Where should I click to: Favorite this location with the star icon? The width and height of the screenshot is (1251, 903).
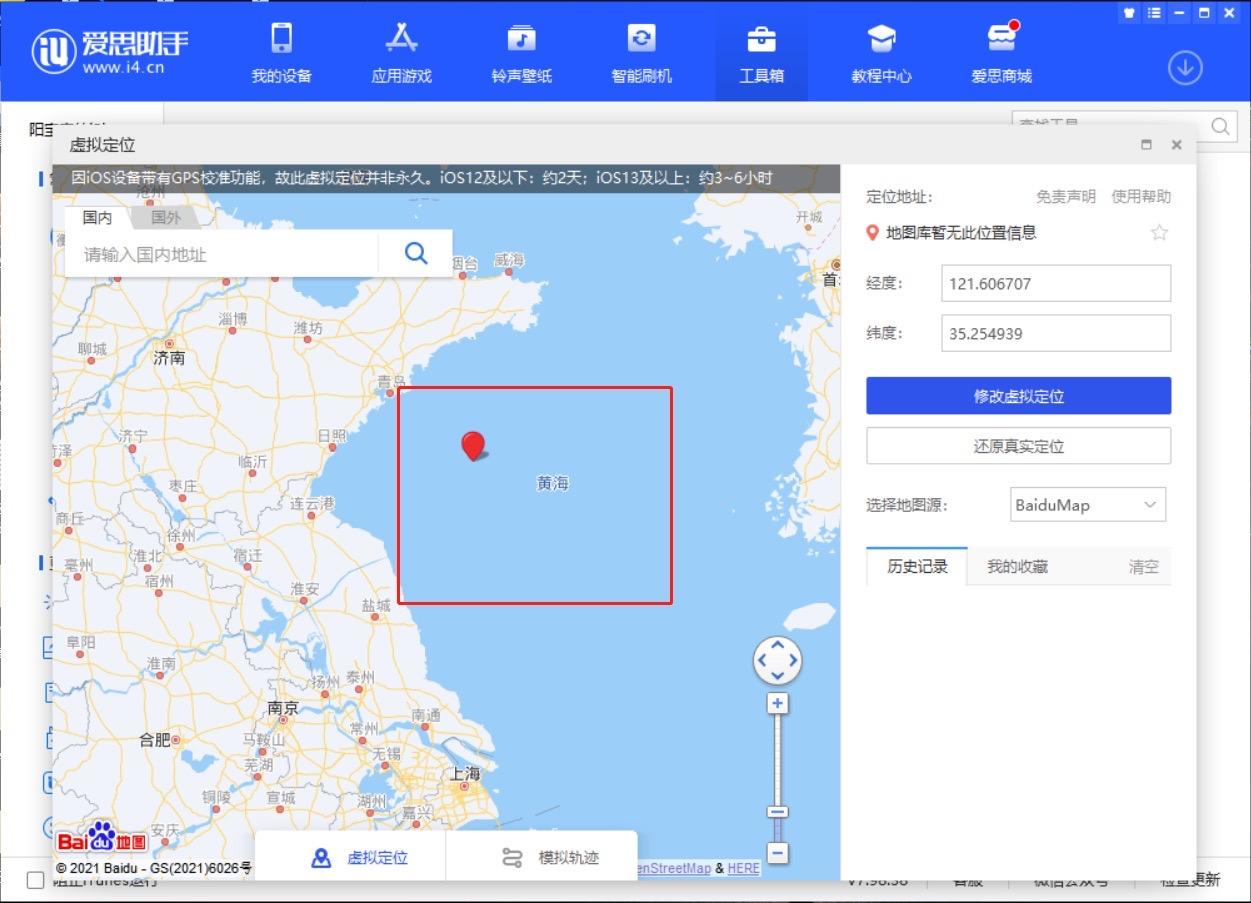point(1159,232)
